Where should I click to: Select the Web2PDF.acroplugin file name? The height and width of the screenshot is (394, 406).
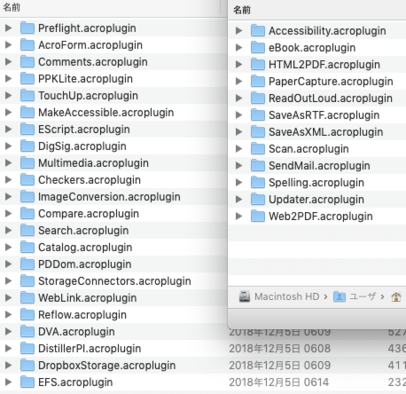tap(321, 216)
